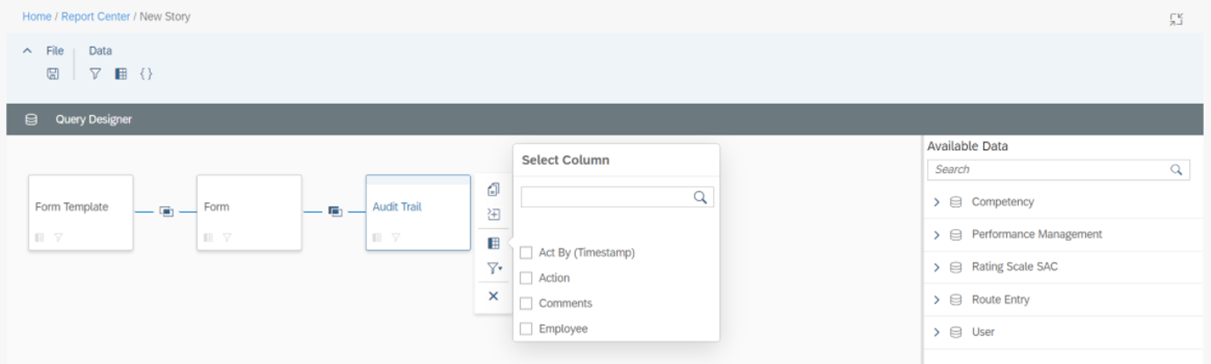This screenshot has width=1211, height=364.
Task: Collapse the File toolbar chevron
Action: pos(28,51)
